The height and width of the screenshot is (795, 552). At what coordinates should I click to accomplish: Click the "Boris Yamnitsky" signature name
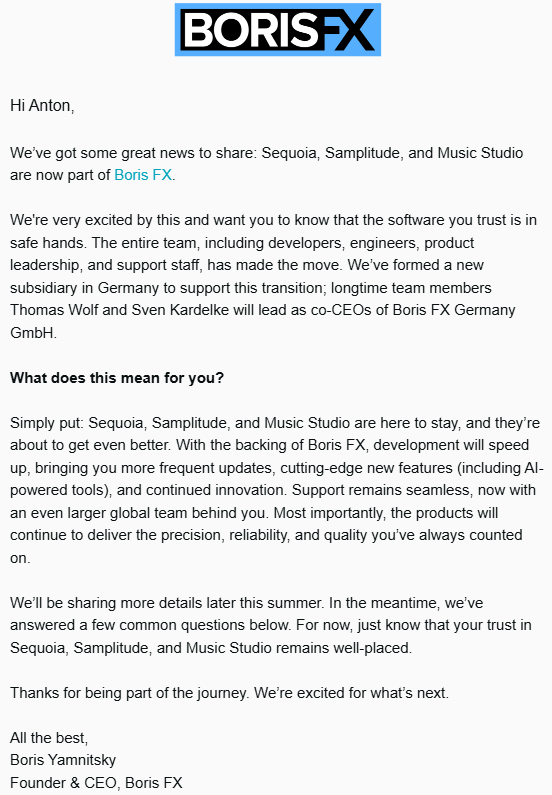(63, 760)
